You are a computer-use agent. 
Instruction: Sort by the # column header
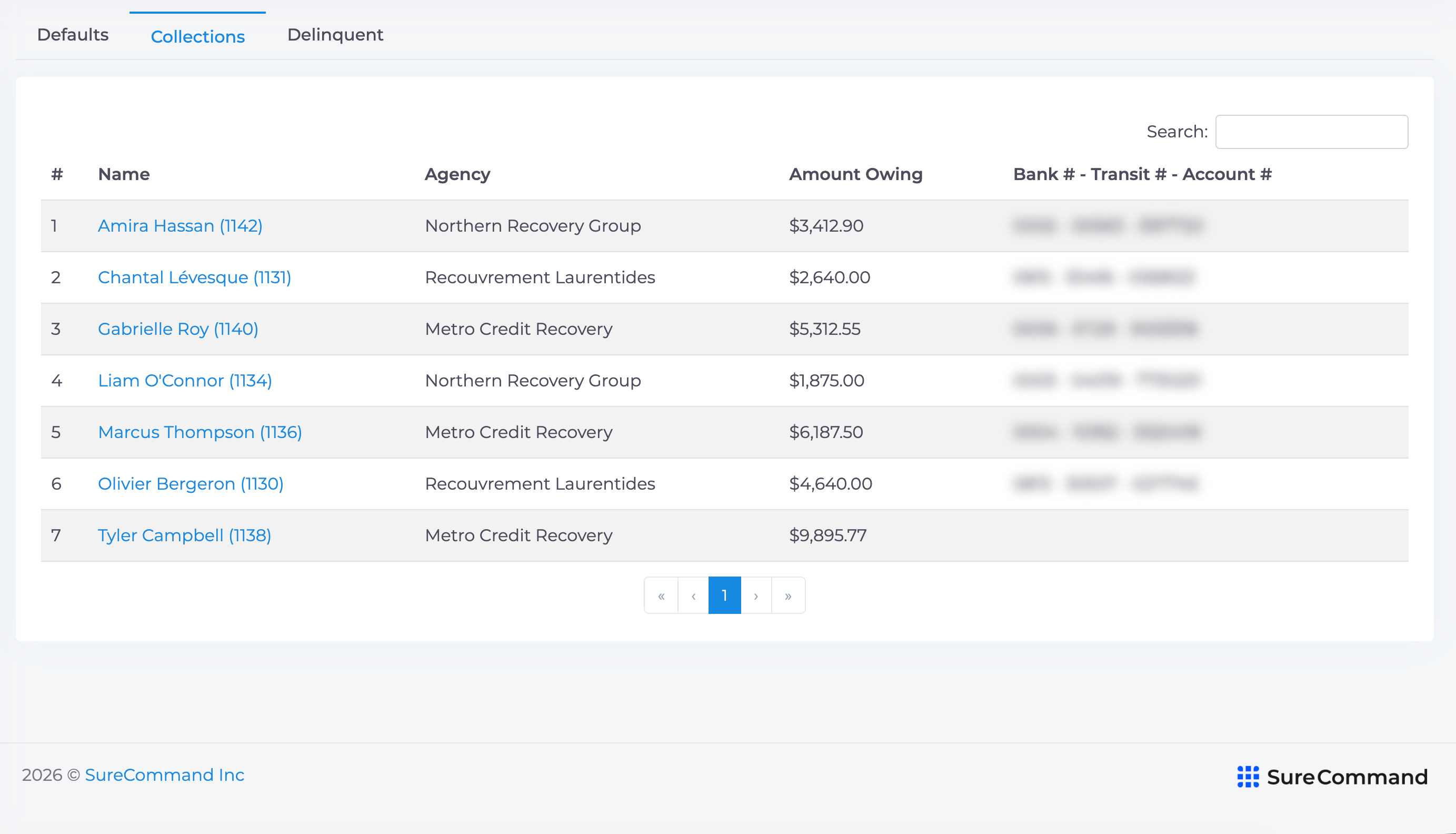[57, 174]
